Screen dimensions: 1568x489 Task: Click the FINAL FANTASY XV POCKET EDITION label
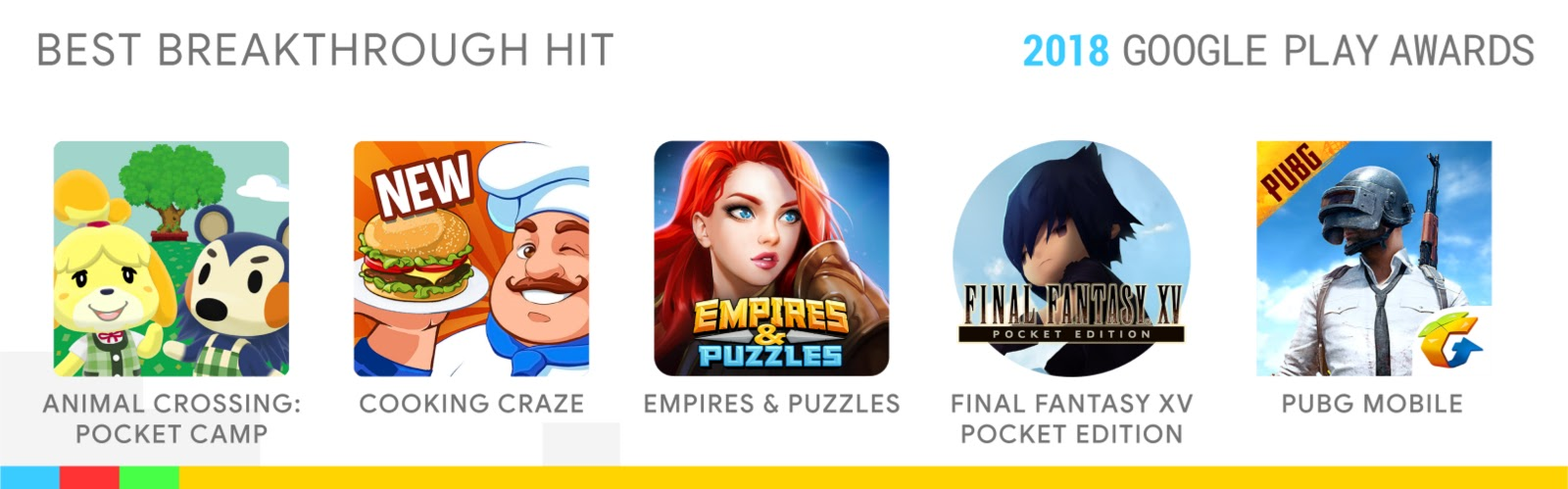[x=1071, y=418]
